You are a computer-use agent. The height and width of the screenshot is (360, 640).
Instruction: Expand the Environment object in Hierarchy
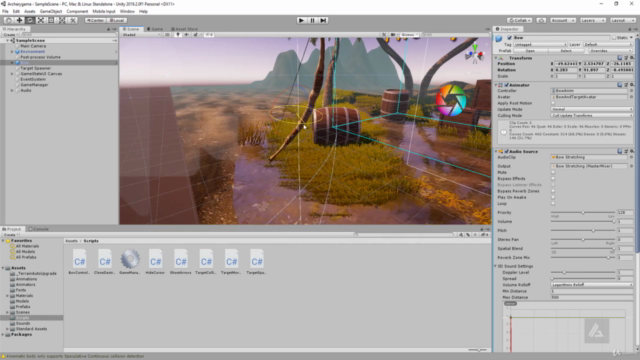12,52
